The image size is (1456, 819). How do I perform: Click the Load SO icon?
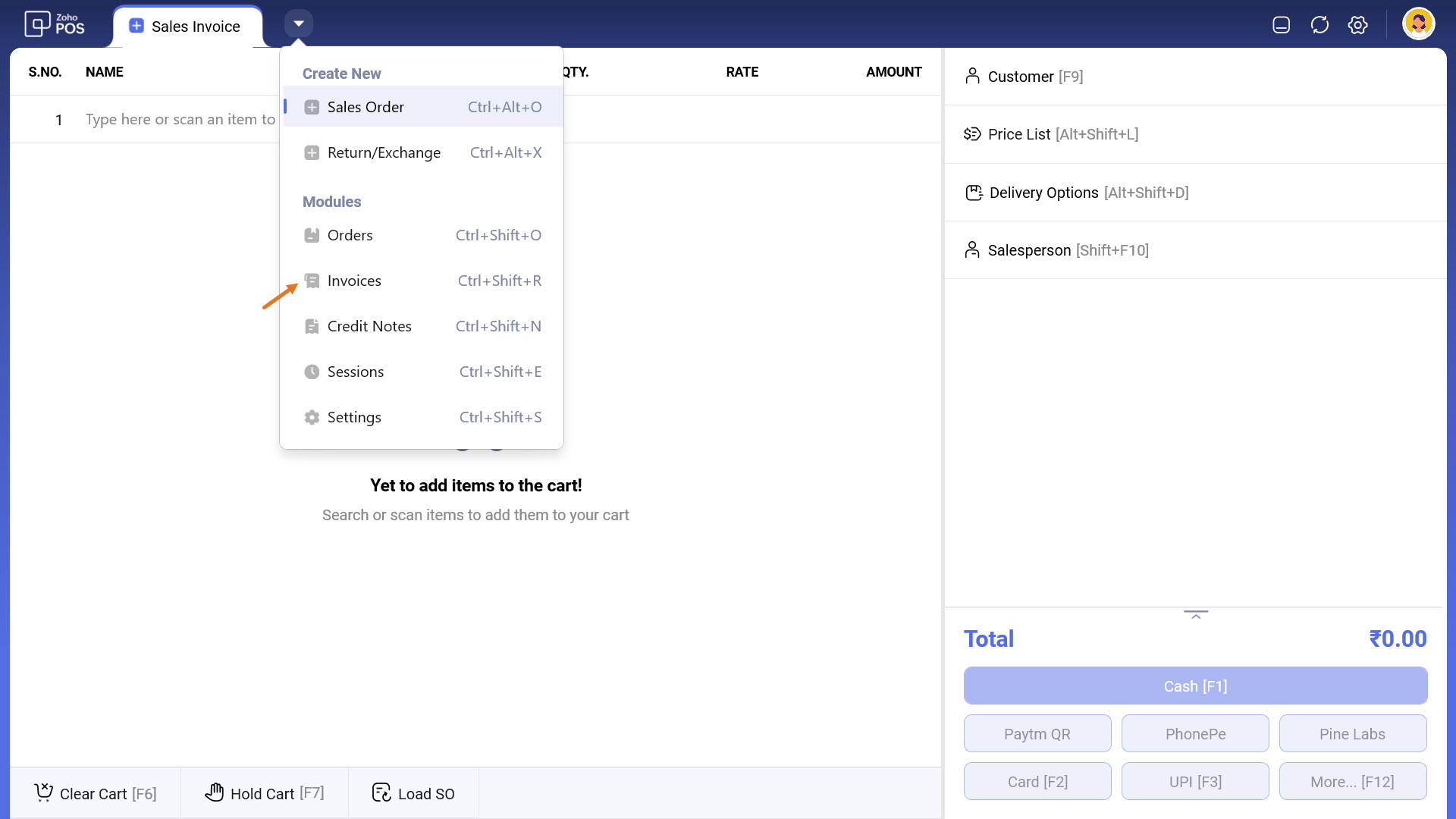coord(381,792)
